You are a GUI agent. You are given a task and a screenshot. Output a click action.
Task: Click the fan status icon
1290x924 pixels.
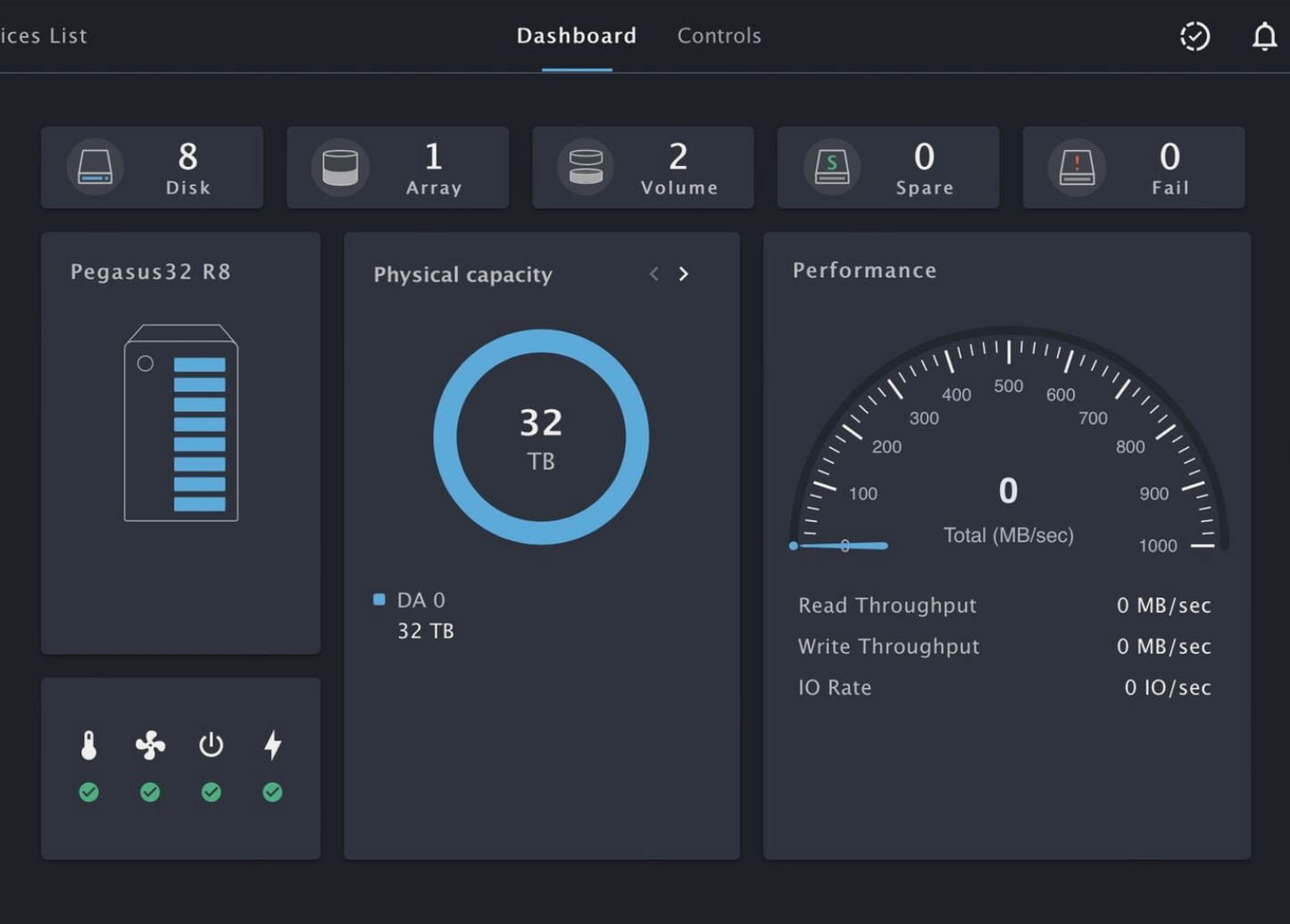(x=150, y=745)
